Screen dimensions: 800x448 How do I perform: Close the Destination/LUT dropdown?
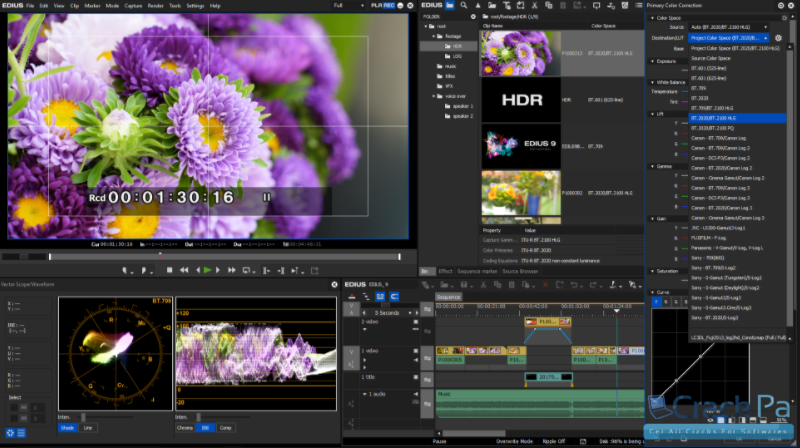729,38
